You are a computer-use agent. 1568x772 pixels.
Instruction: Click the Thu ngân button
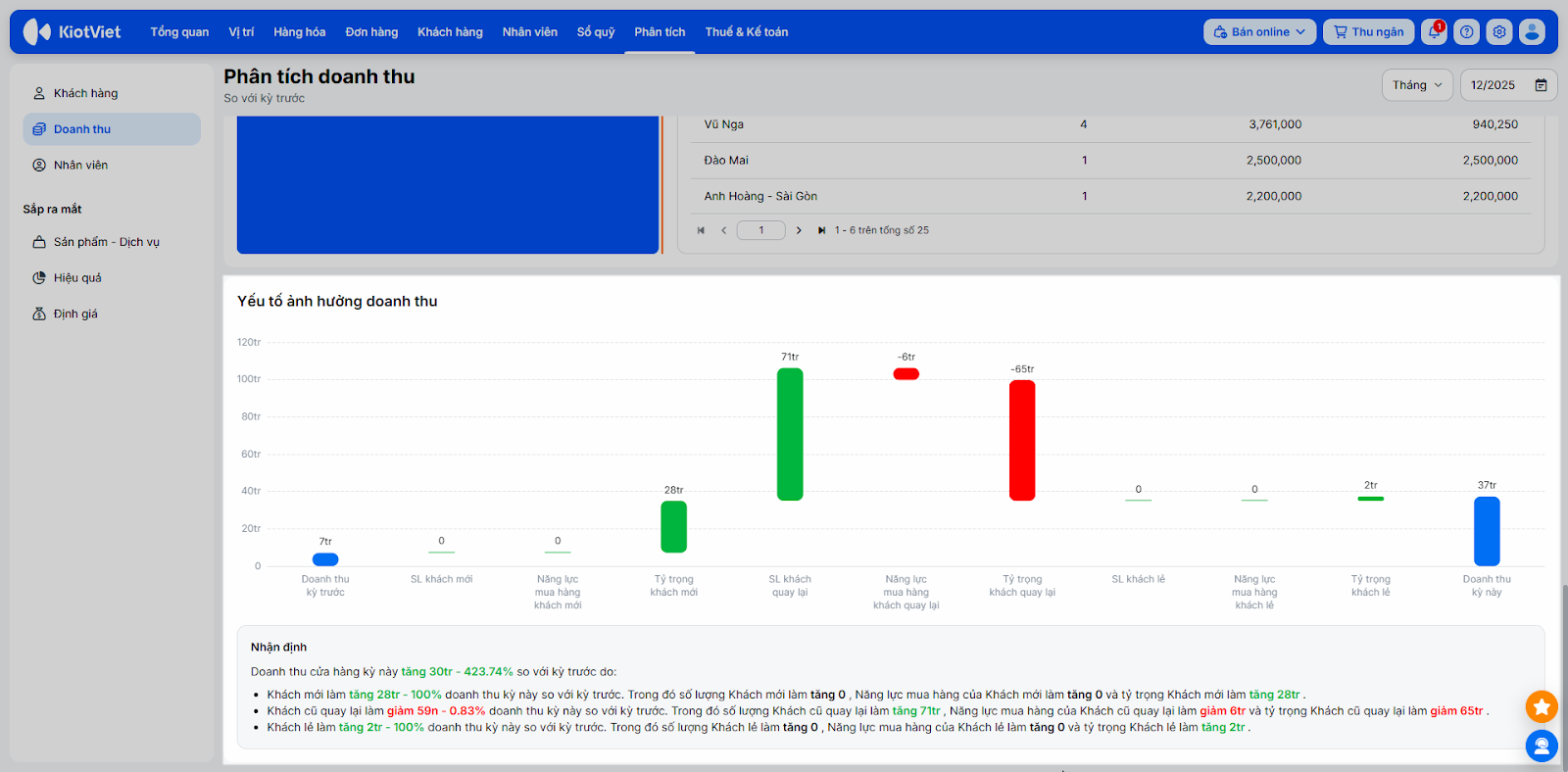click(1369, 31)
